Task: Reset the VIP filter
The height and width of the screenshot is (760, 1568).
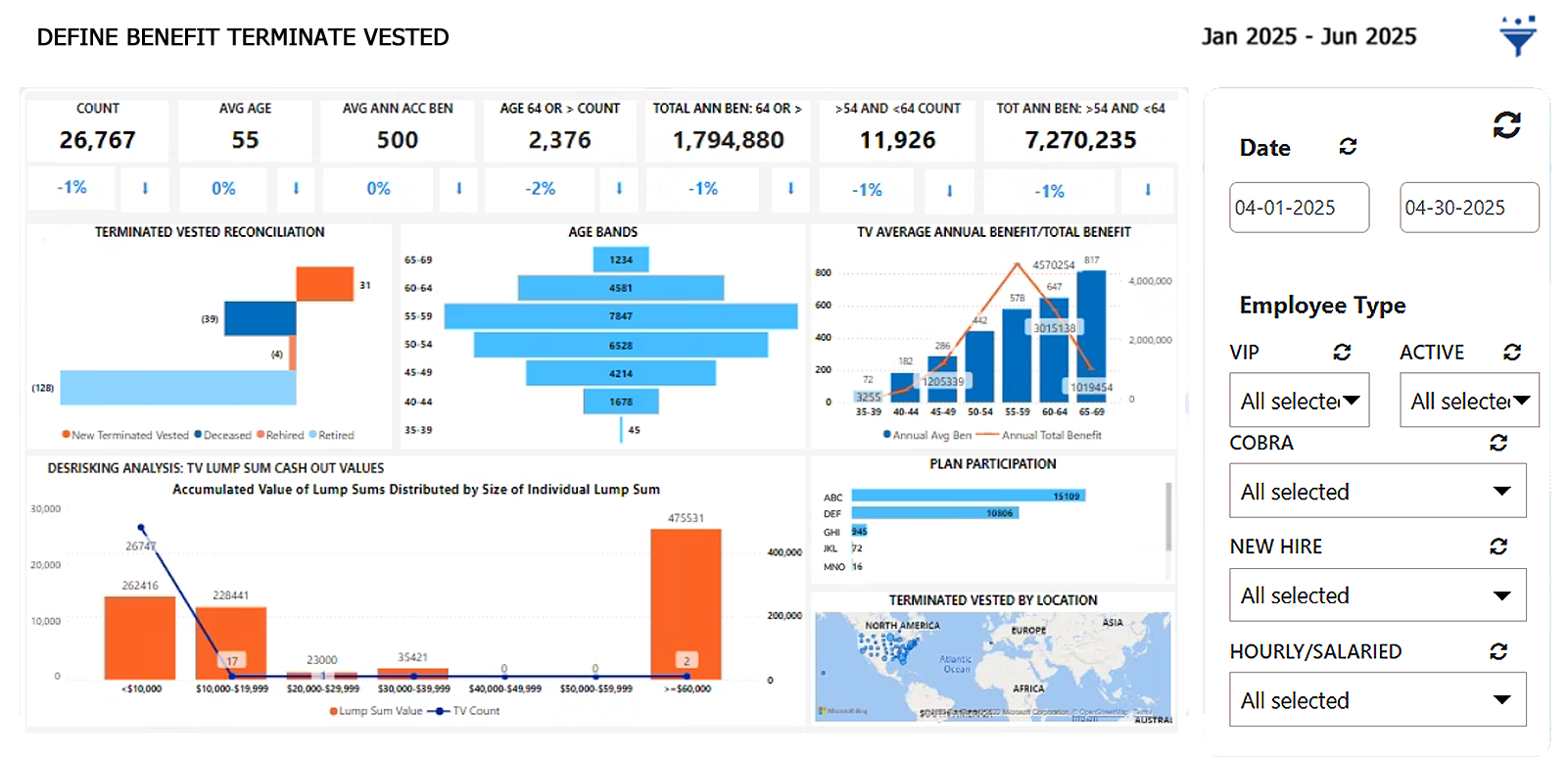Action: pyautogui.click(x=1342, y=353)
